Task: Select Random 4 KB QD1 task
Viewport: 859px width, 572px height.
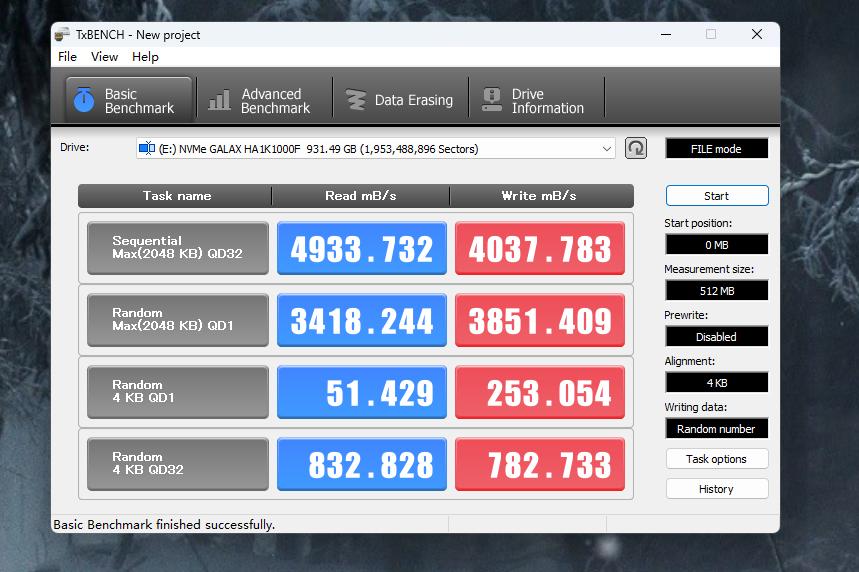Action: [177, 392]
